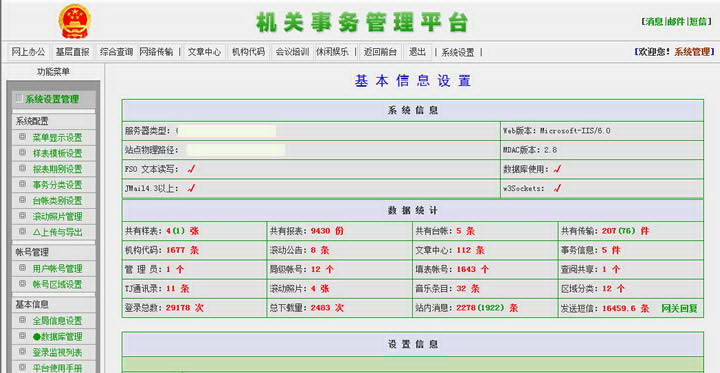Click the 系统管理 user name link

click(692, 52)
